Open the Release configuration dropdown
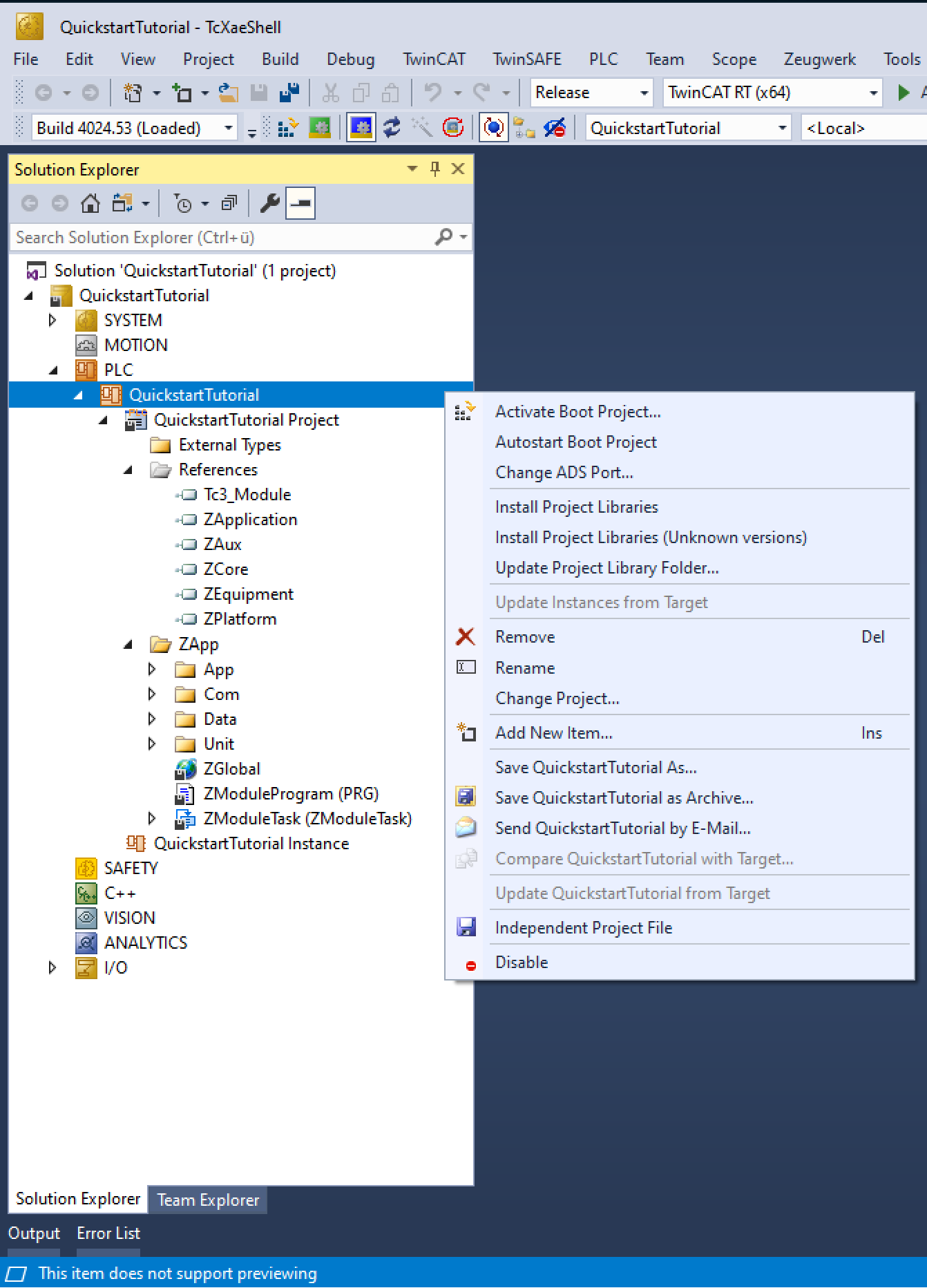 tap(592, 92)
